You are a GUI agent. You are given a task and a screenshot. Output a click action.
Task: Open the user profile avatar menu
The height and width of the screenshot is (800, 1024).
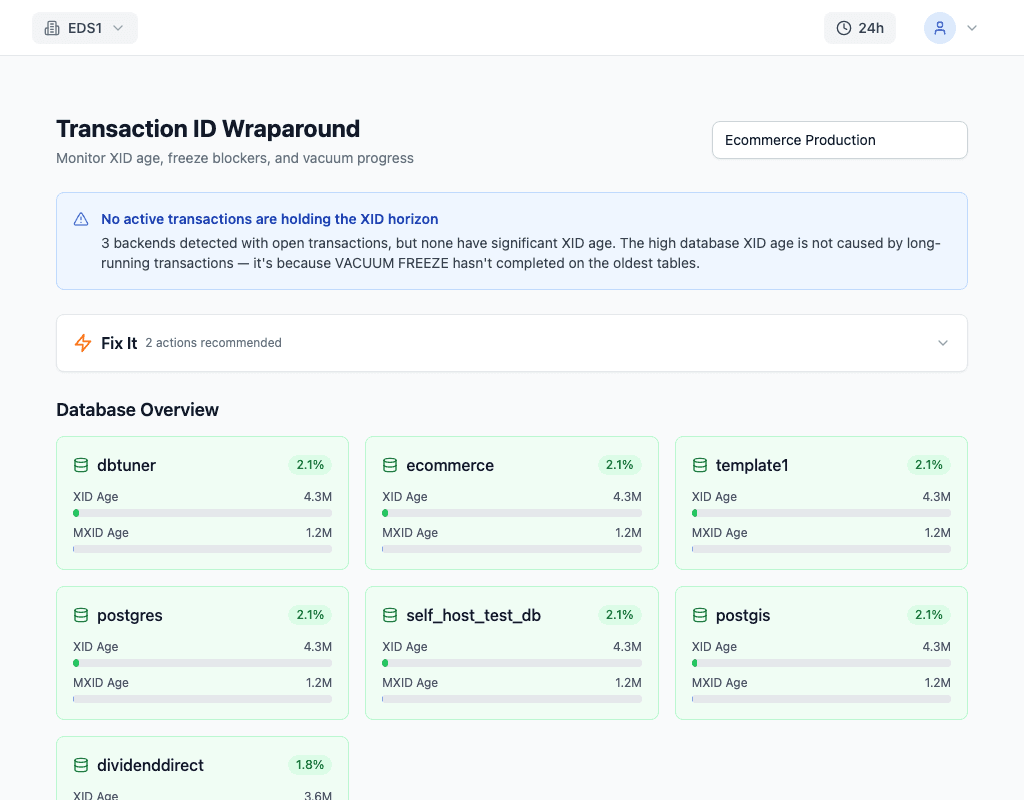point(939,28)
